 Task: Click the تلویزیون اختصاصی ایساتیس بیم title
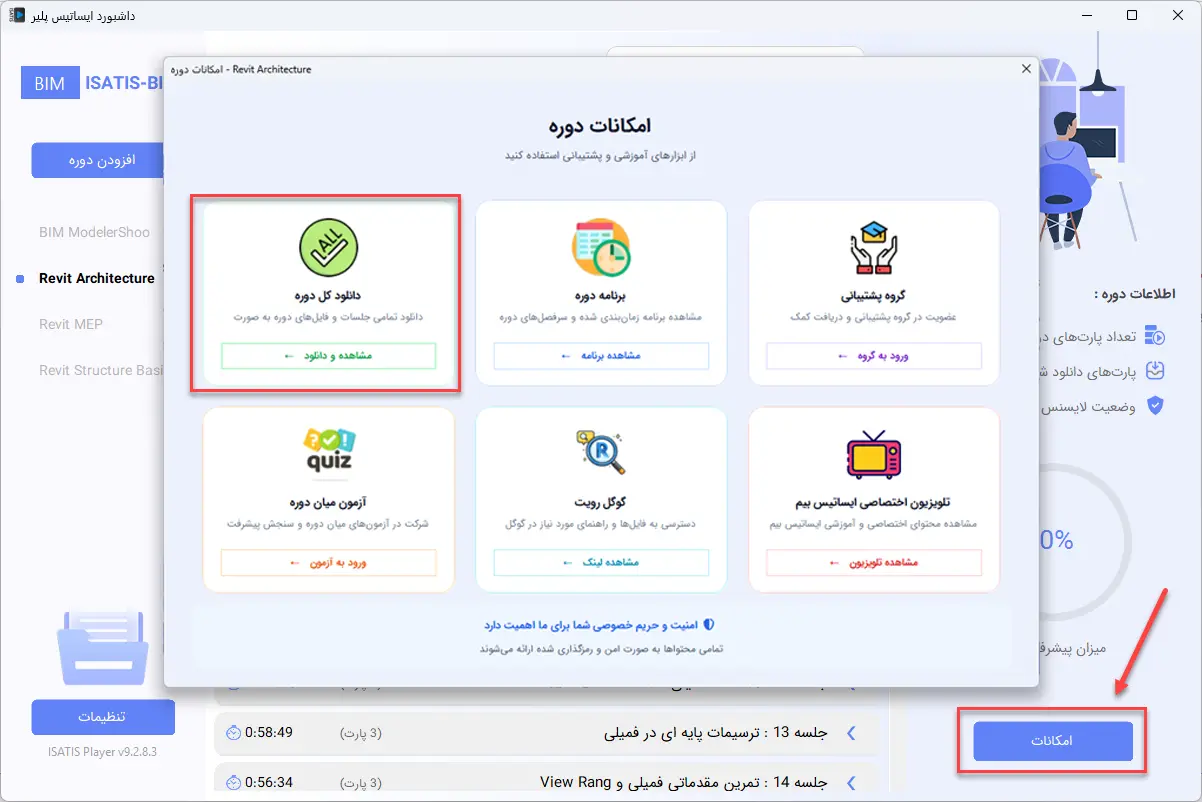click(874, 502)
